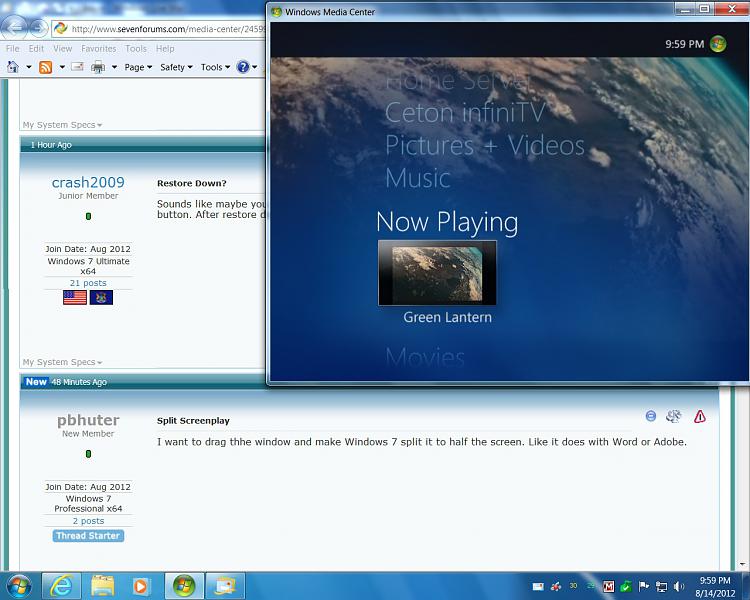Select Movies in Media Center menu
This screenshot has width=750, height=600.
click(x=425, y=357)
